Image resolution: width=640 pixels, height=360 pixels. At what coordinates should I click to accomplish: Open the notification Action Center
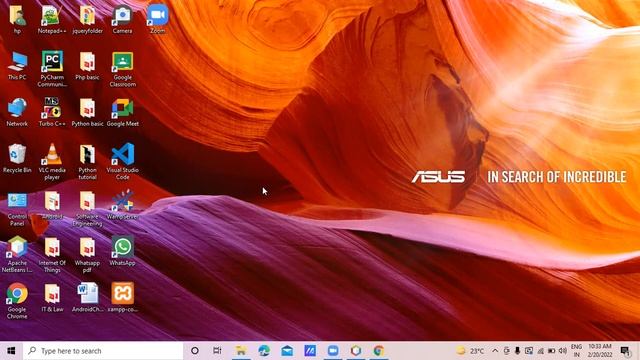[x=625, y=351]
